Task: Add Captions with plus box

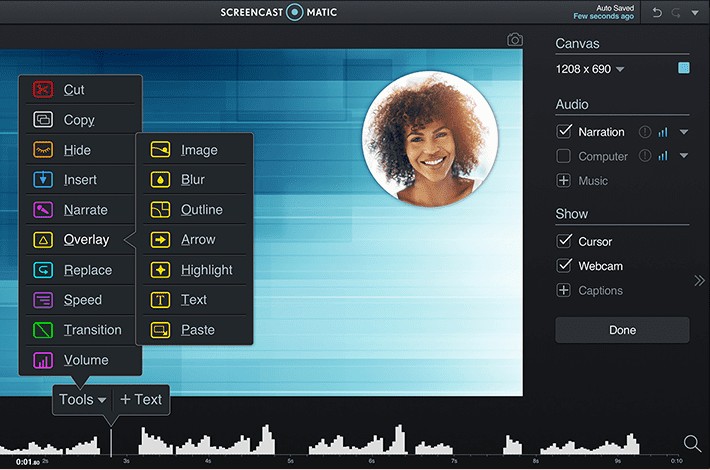Action: 563,290
